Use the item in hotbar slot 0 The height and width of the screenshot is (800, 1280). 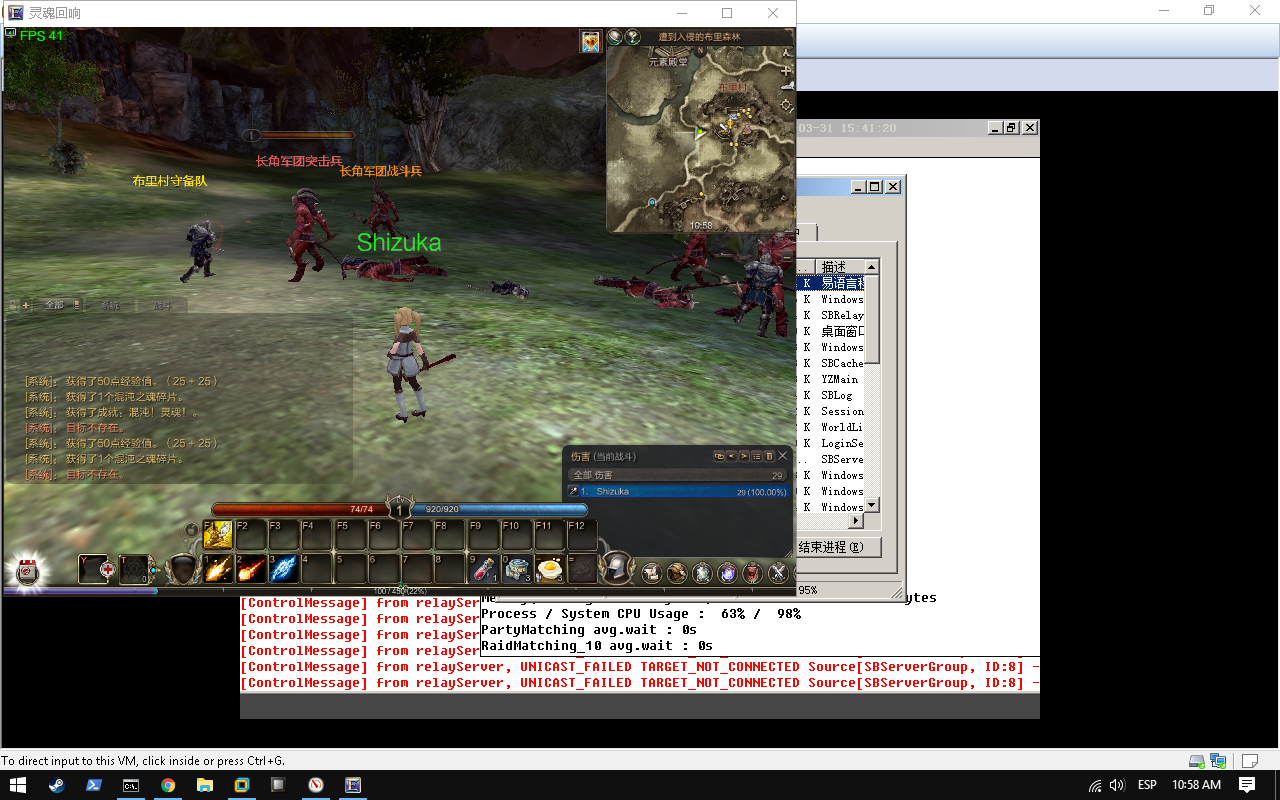(518, 569)
